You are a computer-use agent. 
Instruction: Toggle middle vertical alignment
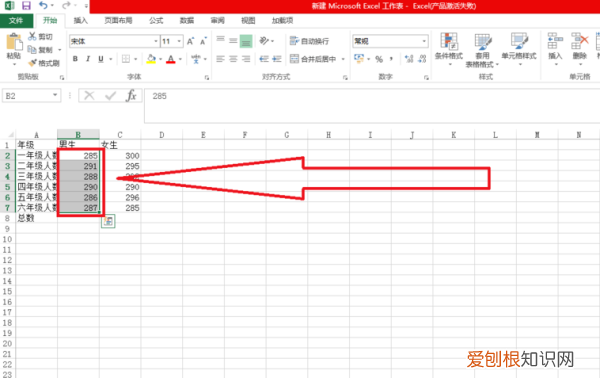point(233,41)
